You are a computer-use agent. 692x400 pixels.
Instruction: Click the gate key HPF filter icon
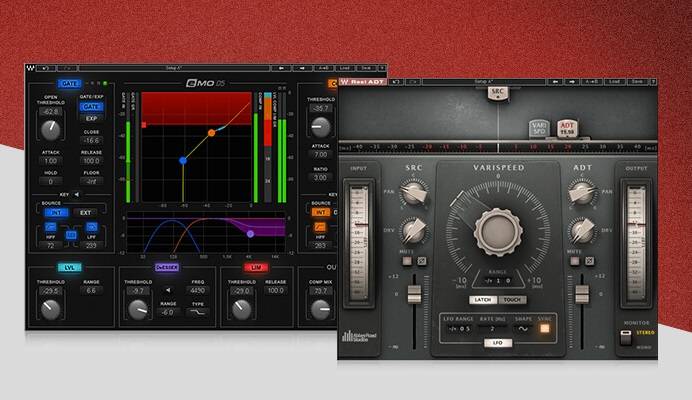point(51,227)
